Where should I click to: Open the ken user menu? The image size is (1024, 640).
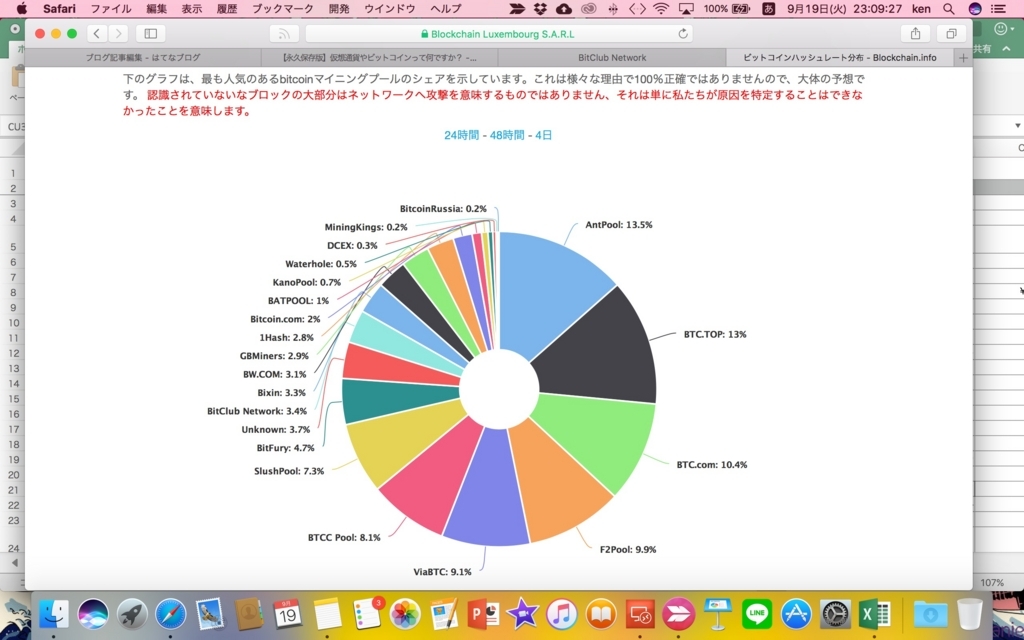(x=921, y=8)
